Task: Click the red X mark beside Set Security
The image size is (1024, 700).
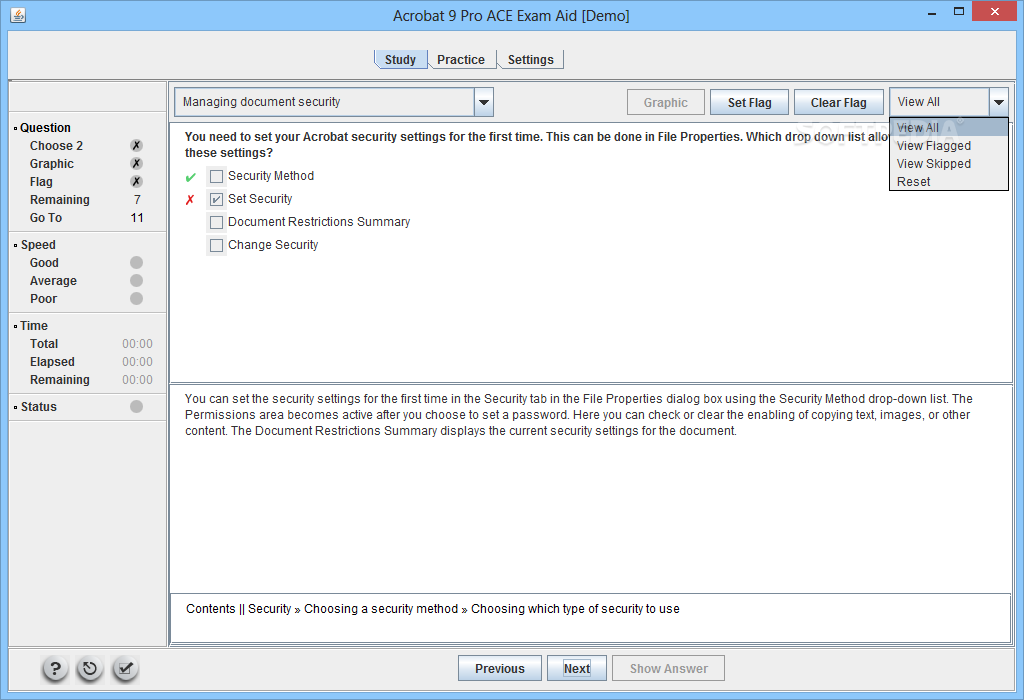Action: click(x=190, y=200)
